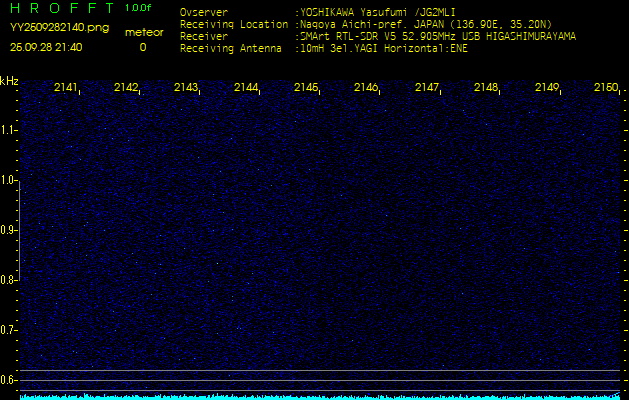Click the yellow meteor label
Viewport: 629px width, 400px height.
(x=143, y=32)
